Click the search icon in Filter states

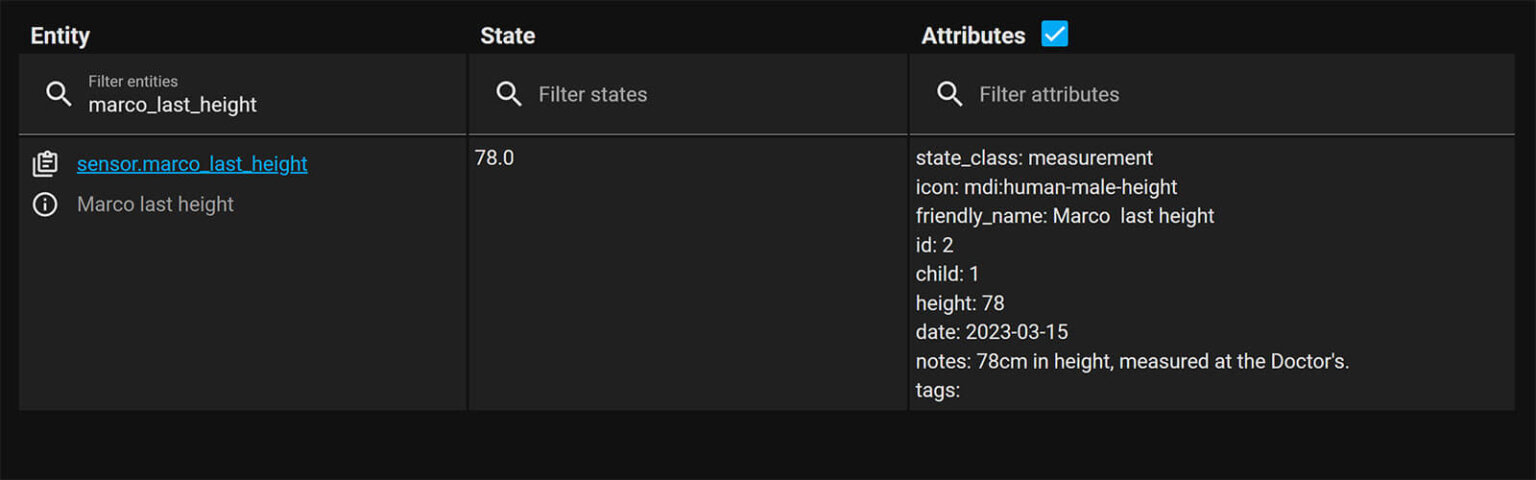click(509, 94)
